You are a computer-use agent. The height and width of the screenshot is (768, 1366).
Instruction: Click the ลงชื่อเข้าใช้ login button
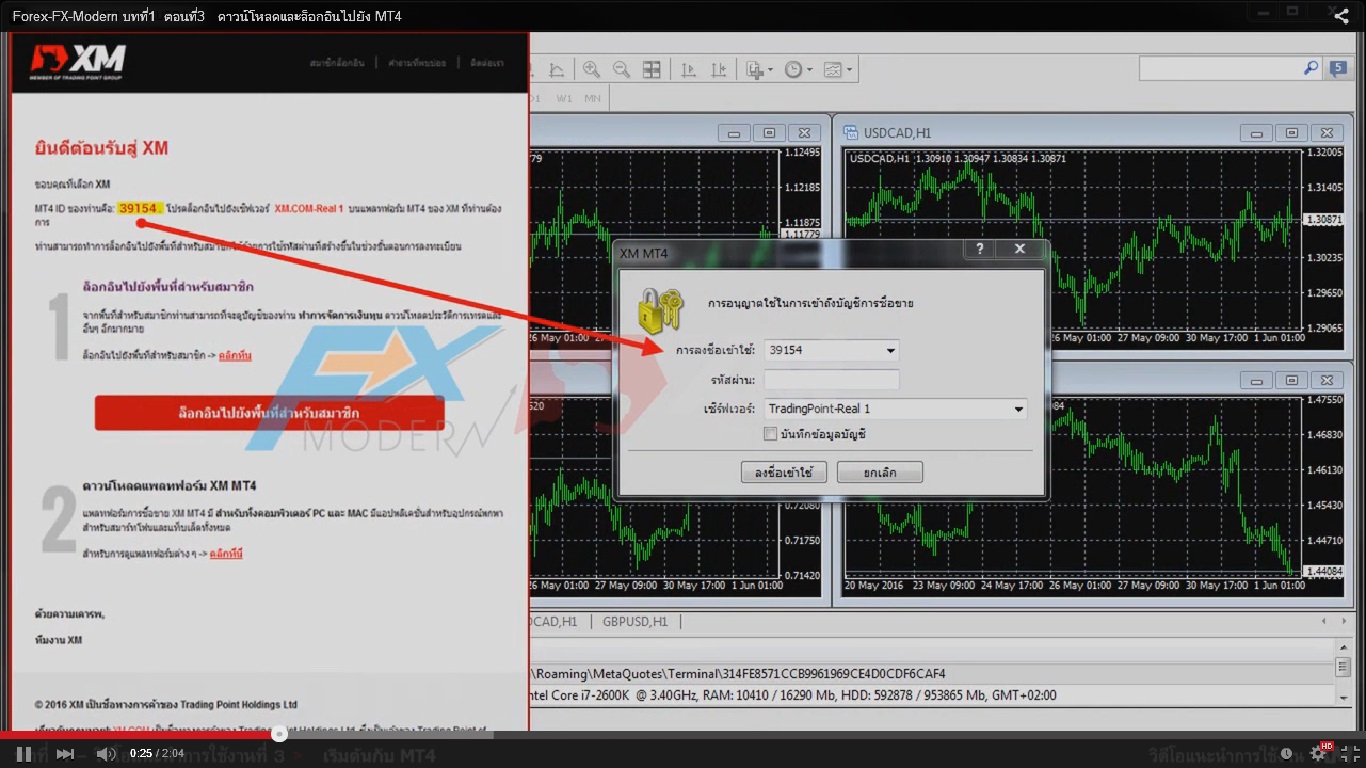(x=784, y=472)
